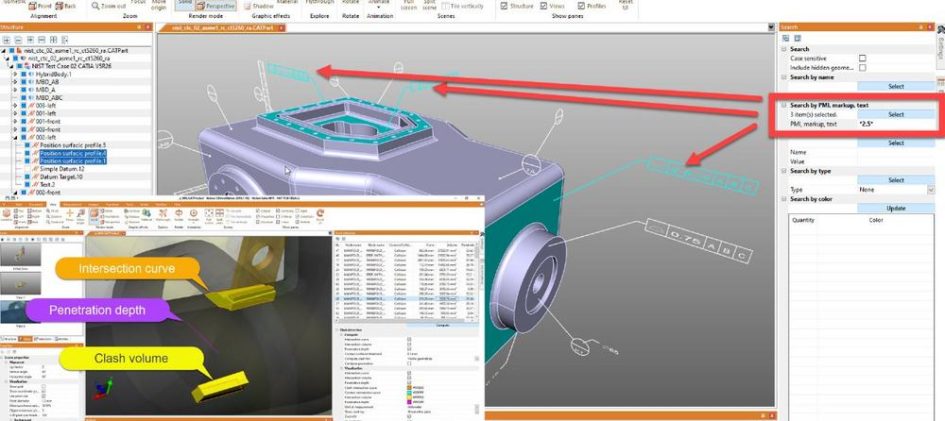Viewport: 945px width, 421px height.
Task: Check Include hidden geometry option
Action: (862, 67)
